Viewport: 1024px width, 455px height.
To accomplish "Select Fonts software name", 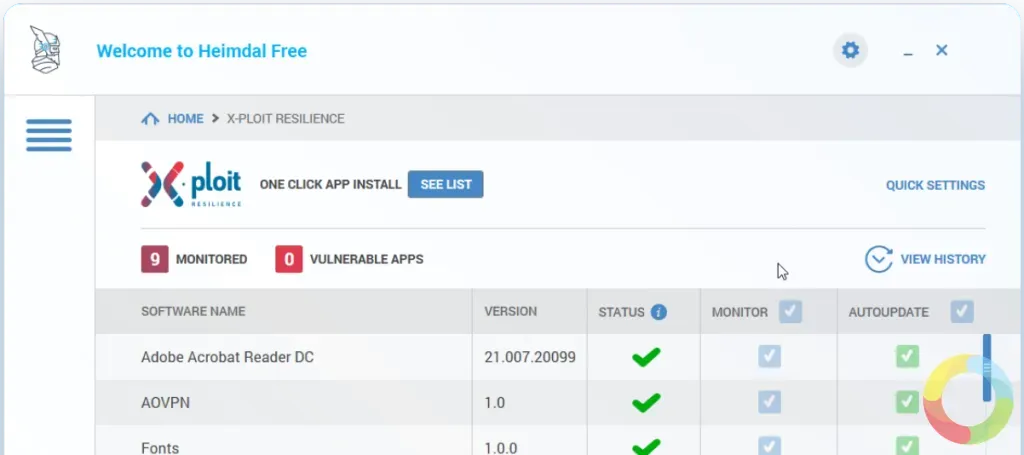I will [x=160, y=448].
